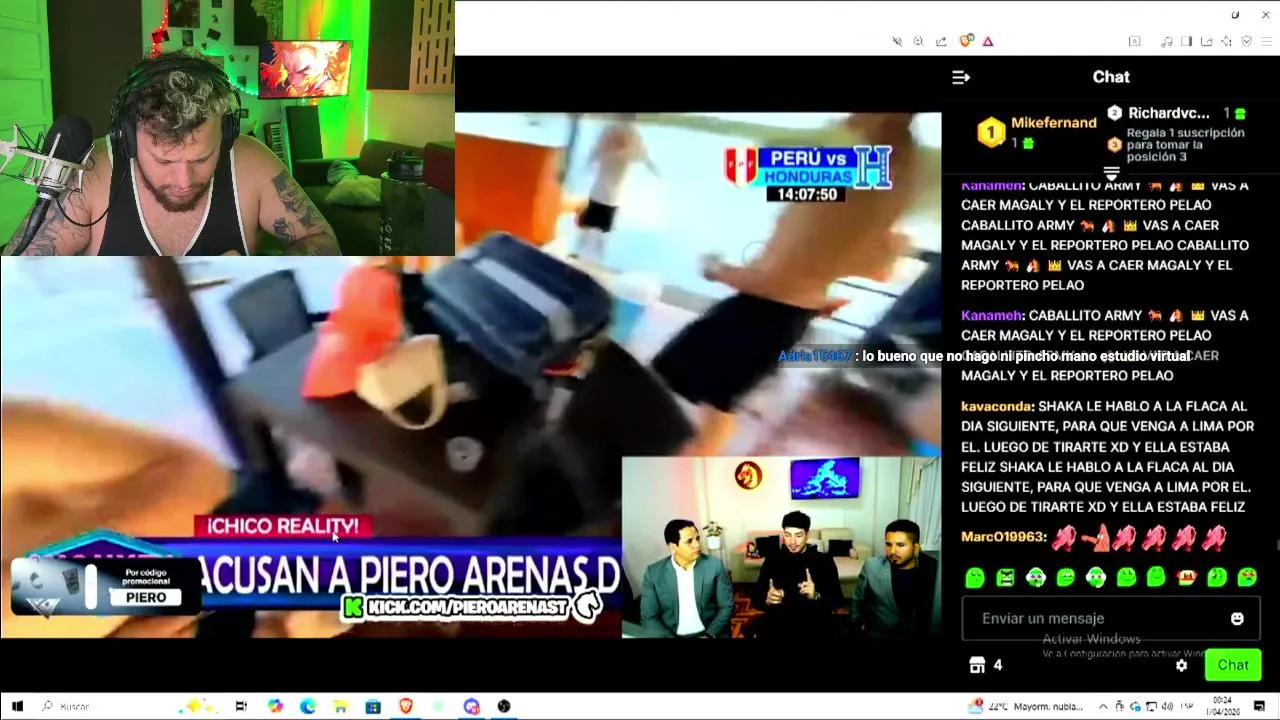Switch to Brave browser on taskbar
Image resolution: width=1280 pixels, height=720 pixels.
pos(406,706)
